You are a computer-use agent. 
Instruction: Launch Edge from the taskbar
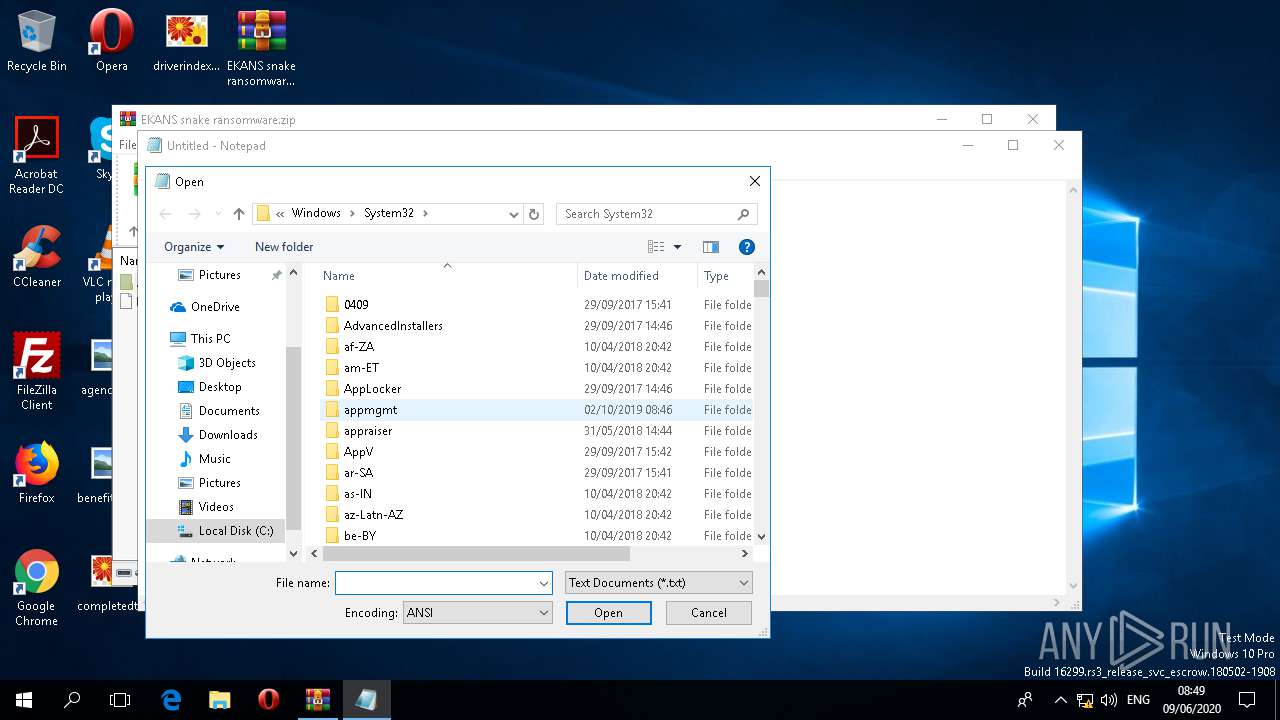[171, 700]
